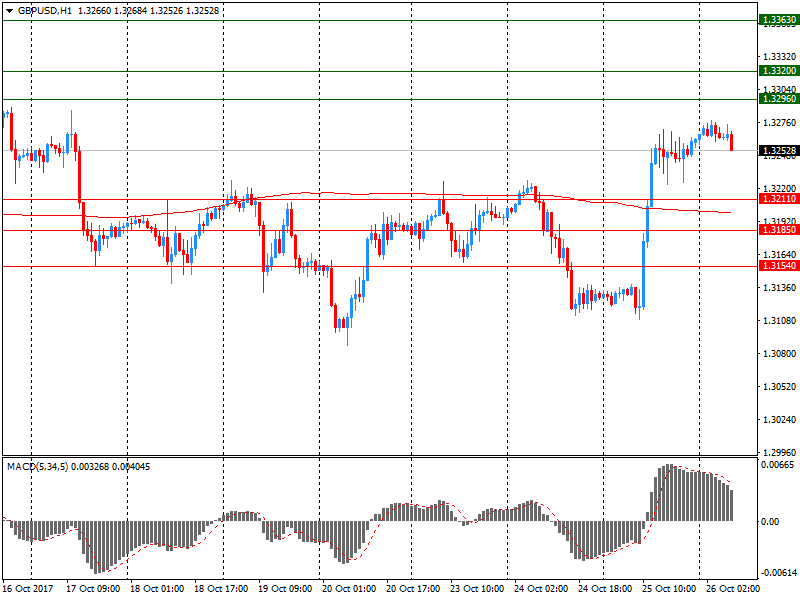Viewport: 800px width, 600px height.
Task: Select the 24 Oct 02:00 time axis label
Action: 541,589
